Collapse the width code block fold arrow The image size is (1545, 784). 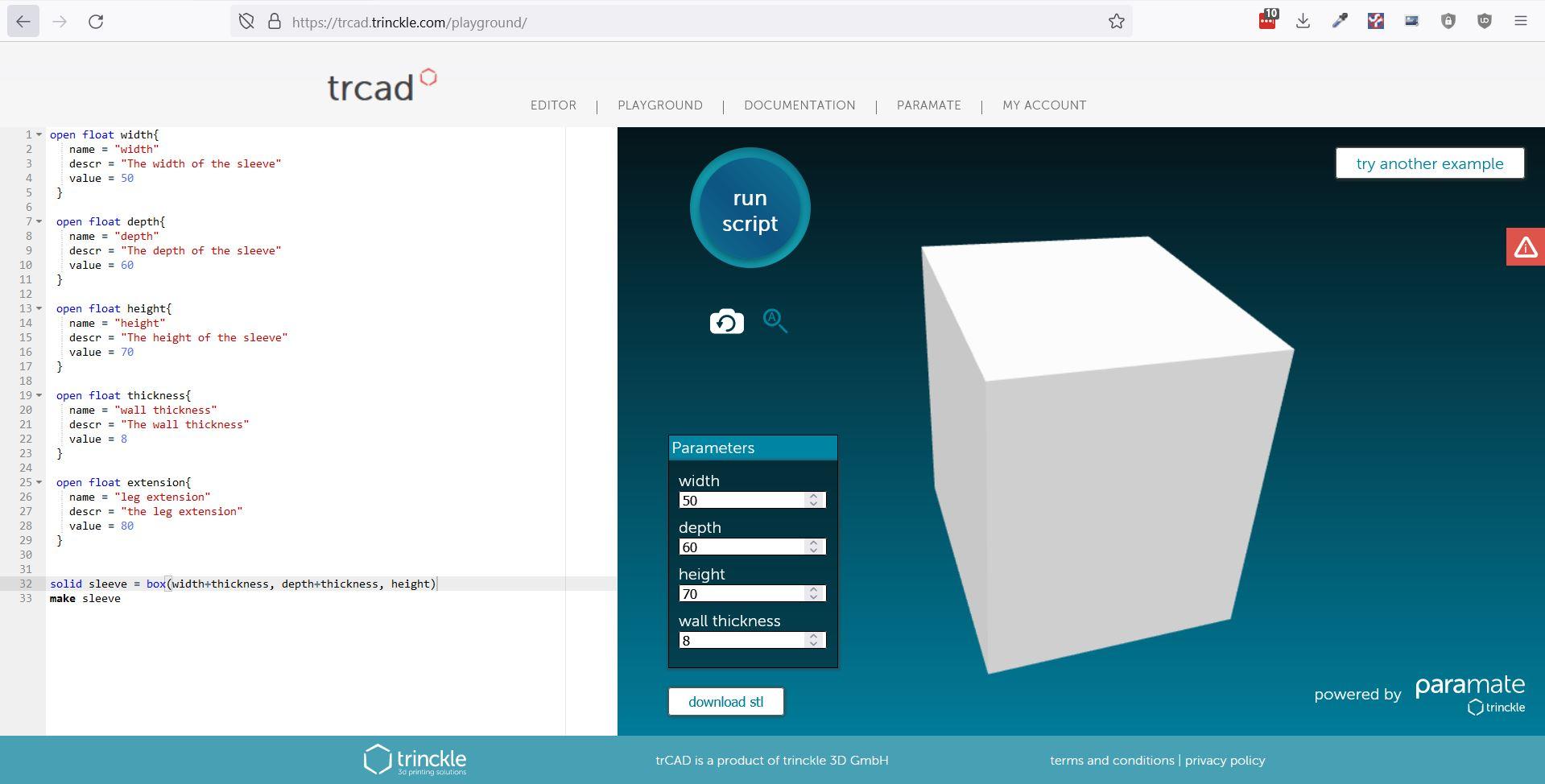click(39, 134)
